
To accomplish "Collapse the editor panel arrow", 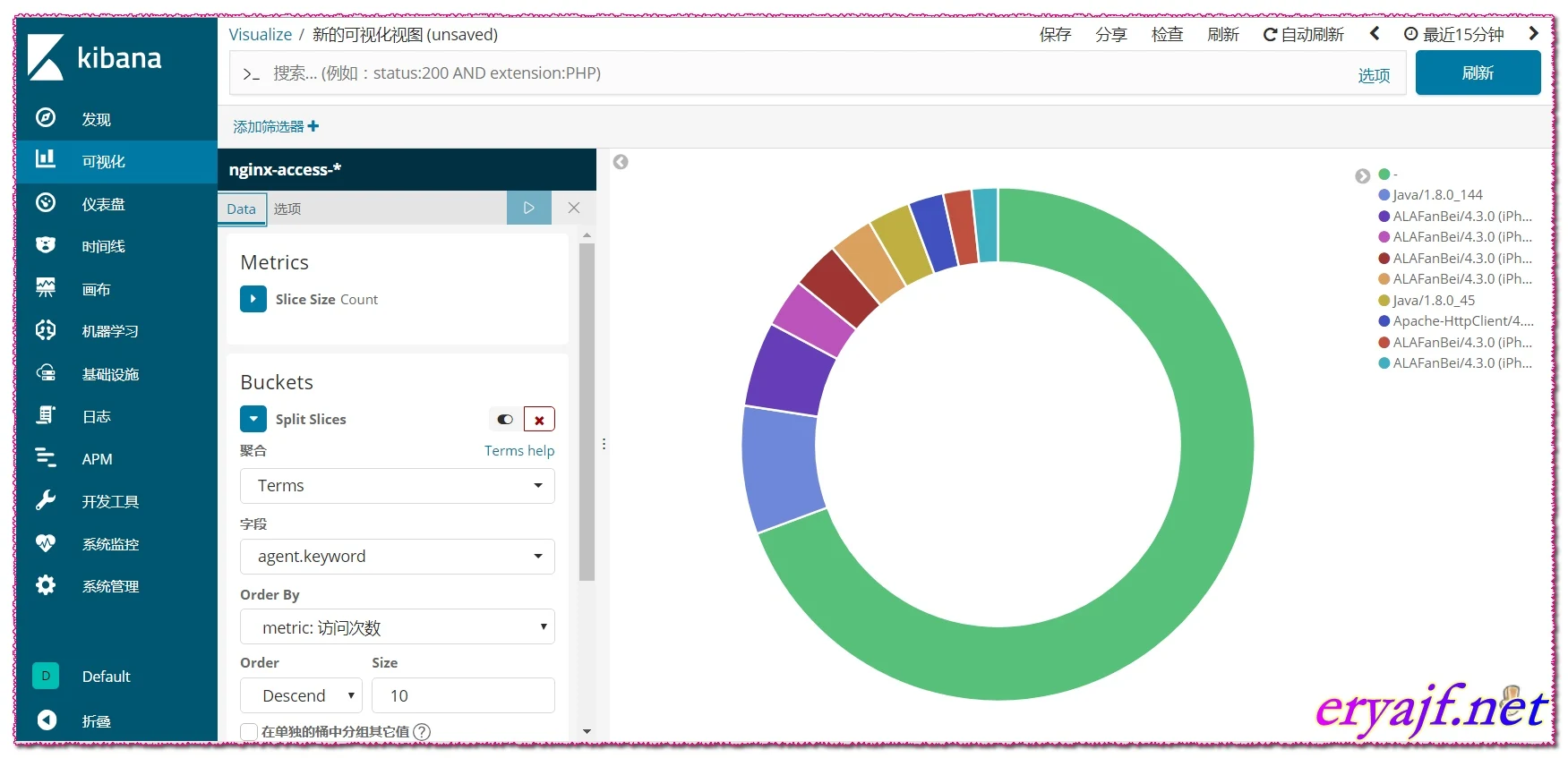I will (x=621, y=162).
